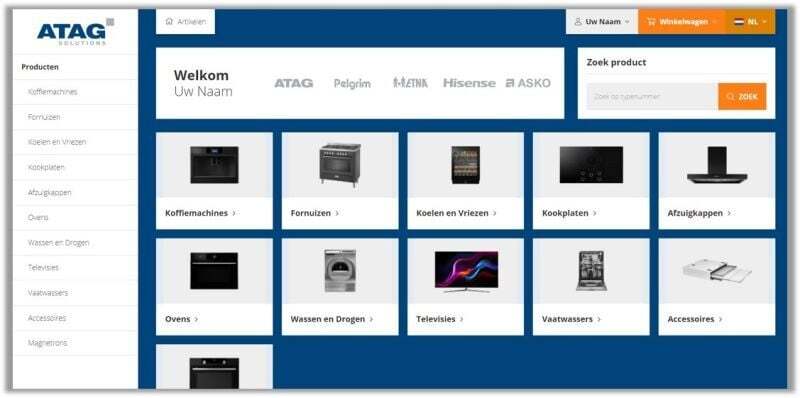Open the NL language dropdown
The height and width of the screenshot is (398, 800).
click(x=750, y=21)
